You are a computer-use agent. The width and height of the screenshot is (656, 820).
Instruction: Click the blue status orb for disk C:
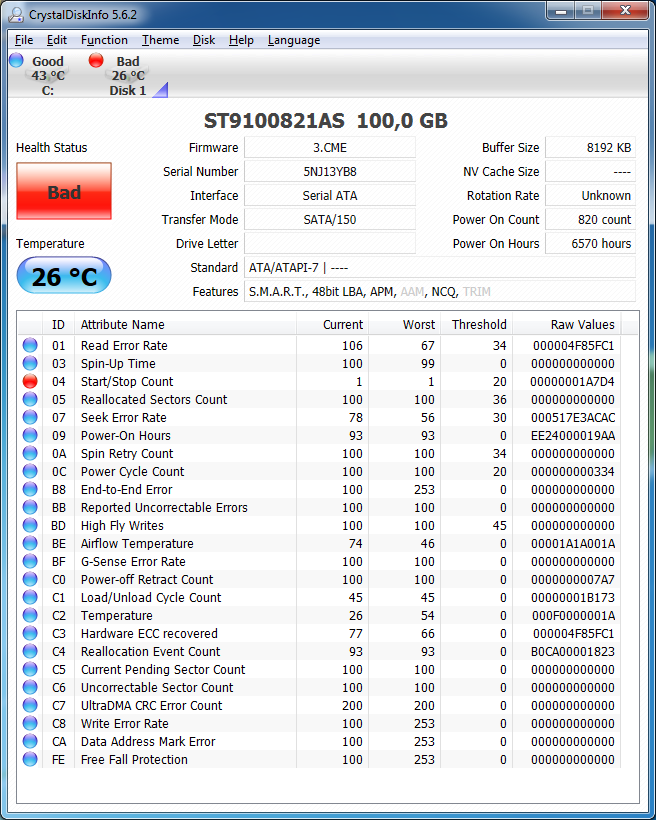[x=16, y=60]
